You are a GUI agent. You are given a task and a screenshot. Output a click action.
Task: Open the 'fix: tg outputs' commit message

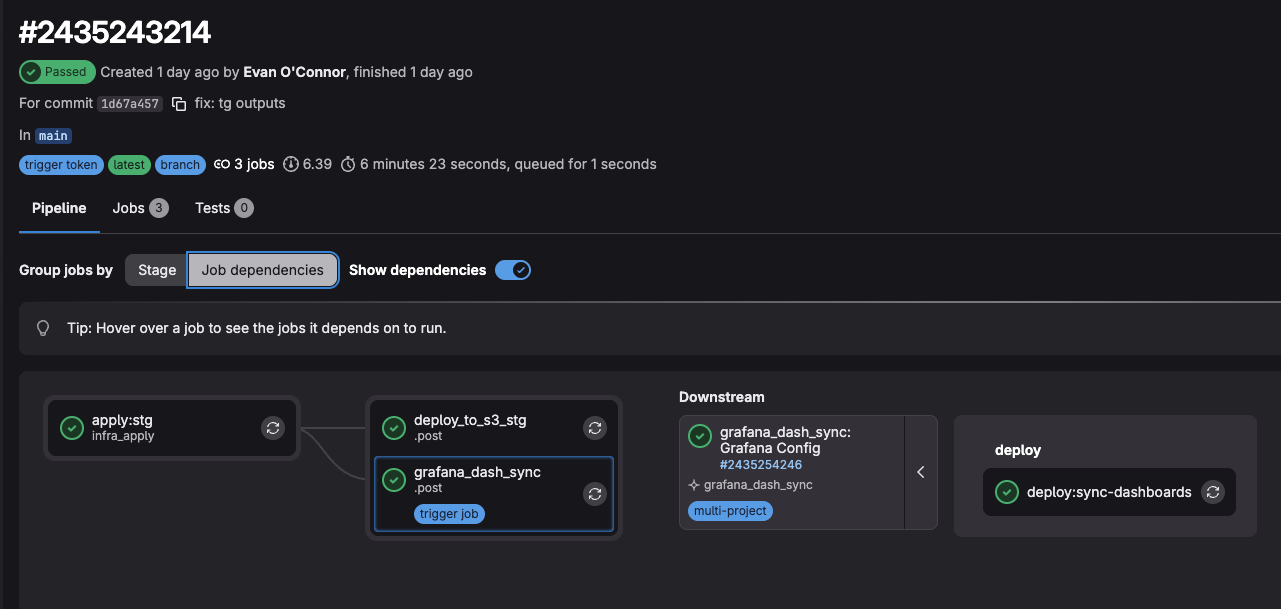coord(240,103)
